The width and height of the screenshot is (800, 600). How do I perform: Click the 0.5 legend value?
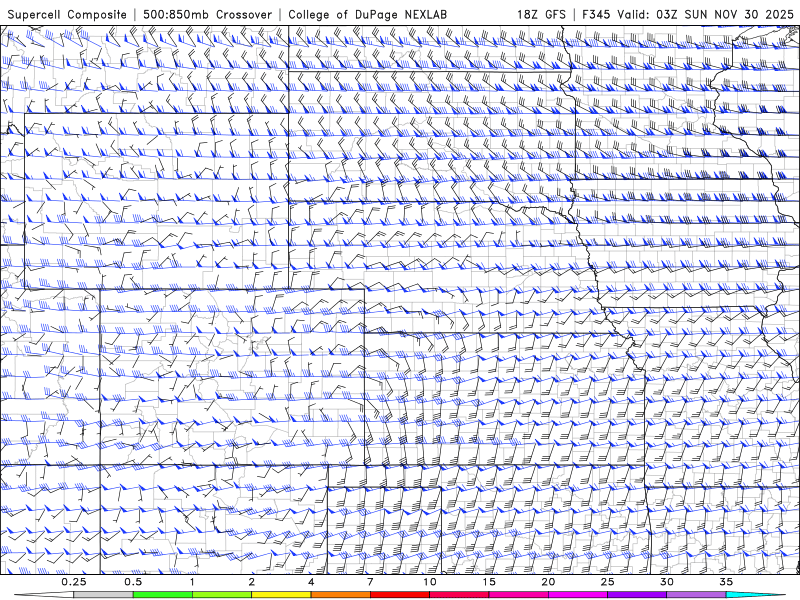tap(133, 582)
